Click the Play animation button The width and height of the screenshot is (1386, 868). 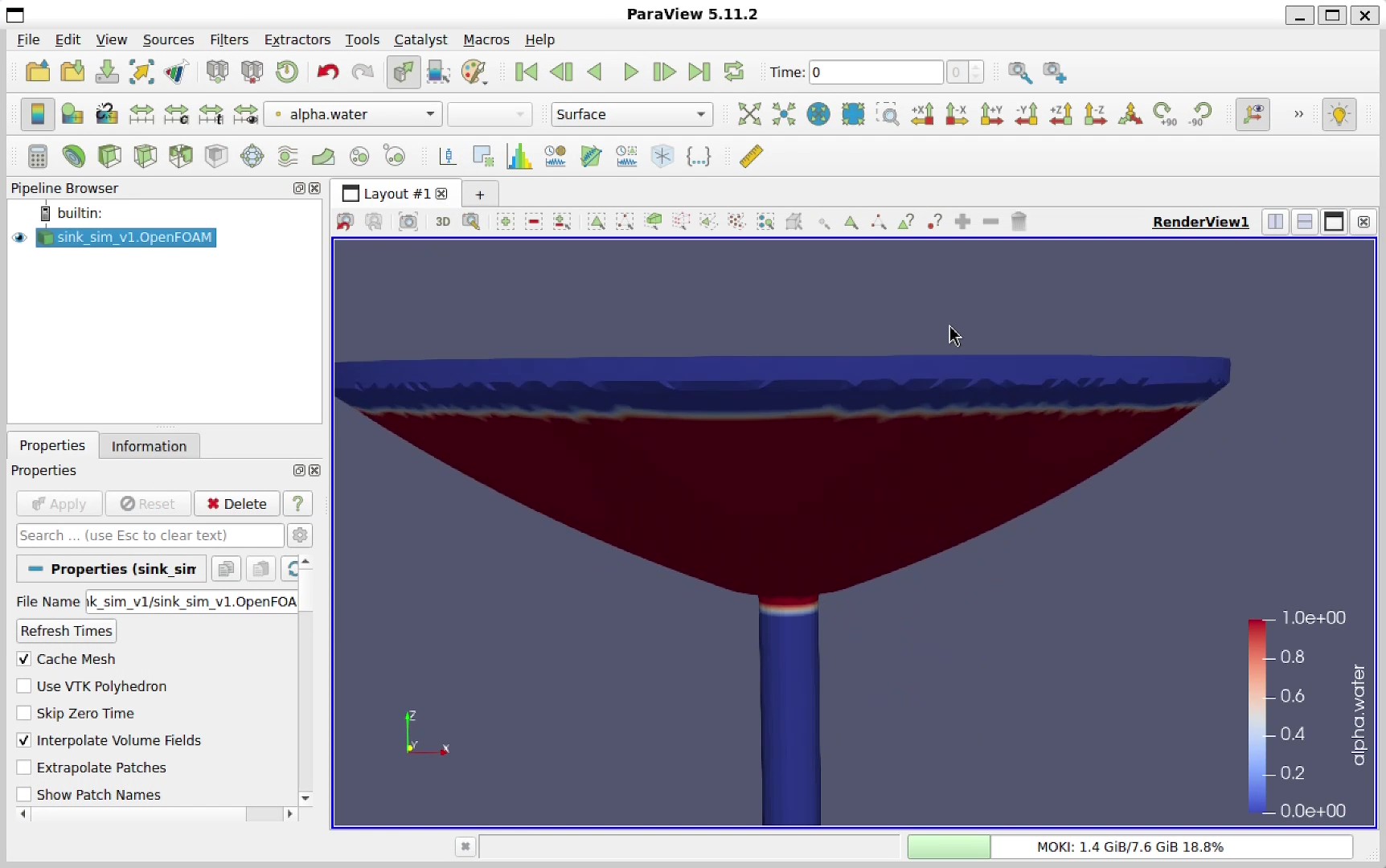coord(630,72)
